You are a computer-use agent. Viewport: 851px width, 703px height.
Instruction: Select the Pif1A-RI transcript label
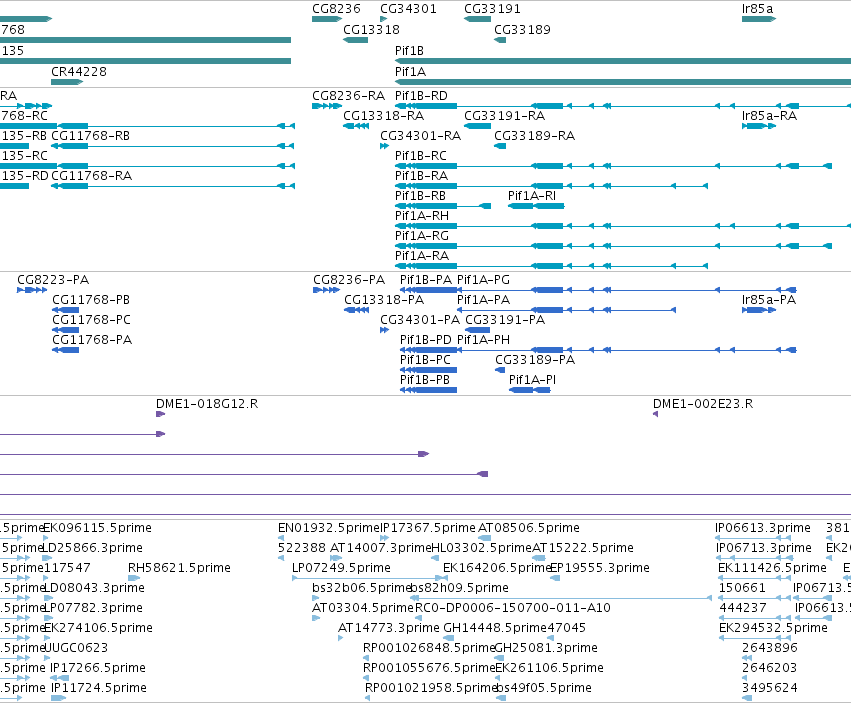531,195
